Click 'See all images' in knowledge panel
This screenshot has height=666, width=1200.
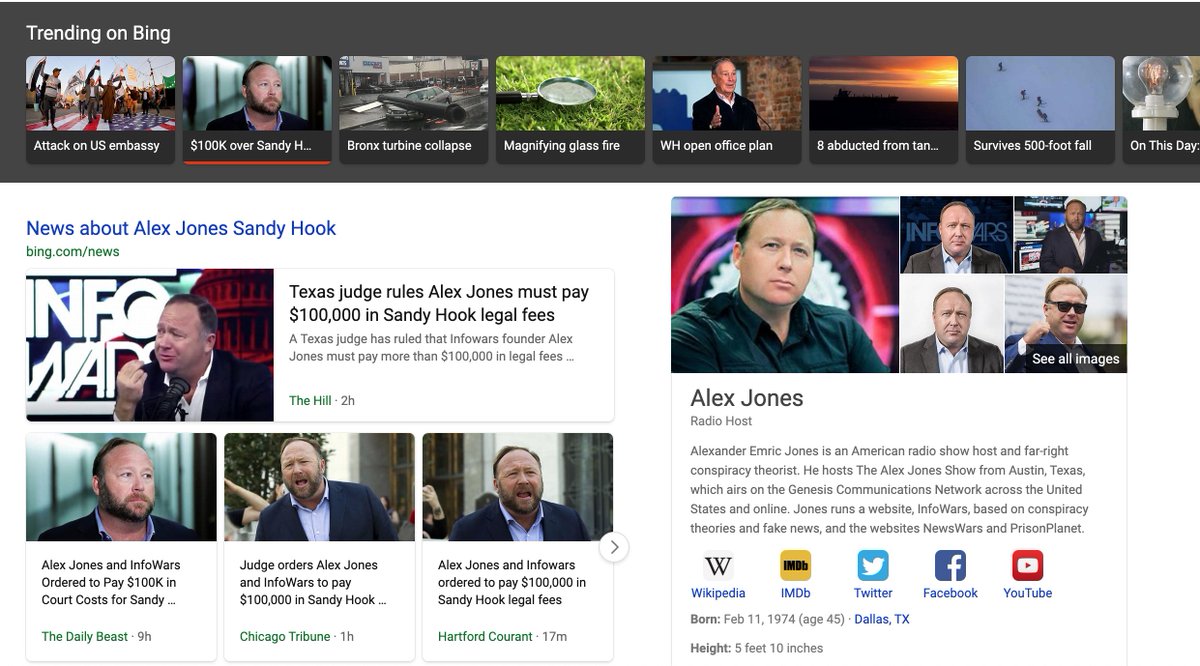pyautogui.click(x=1075, y=359)
